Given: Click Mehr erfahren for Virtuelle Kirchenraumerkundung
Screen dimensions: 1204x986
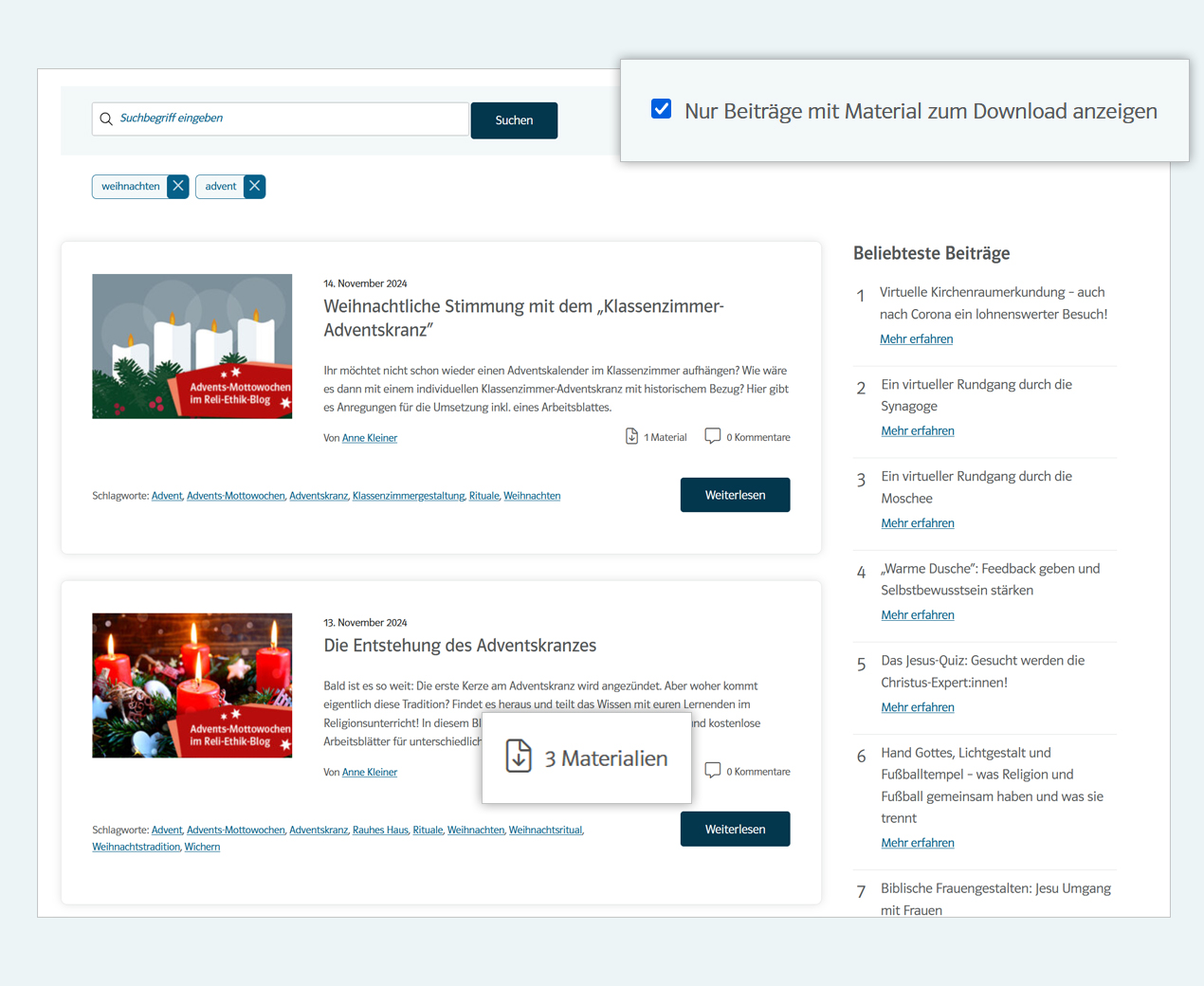Looking at the screenshot, I should [x=916, y=339].
